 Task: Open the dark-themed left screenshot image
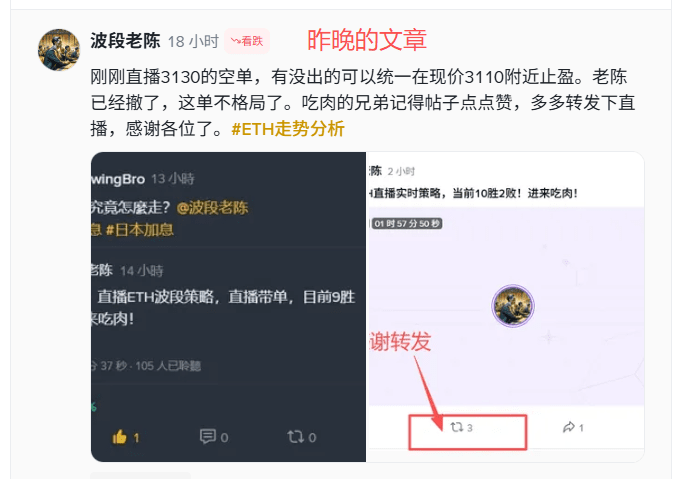(x=228, y=307)
